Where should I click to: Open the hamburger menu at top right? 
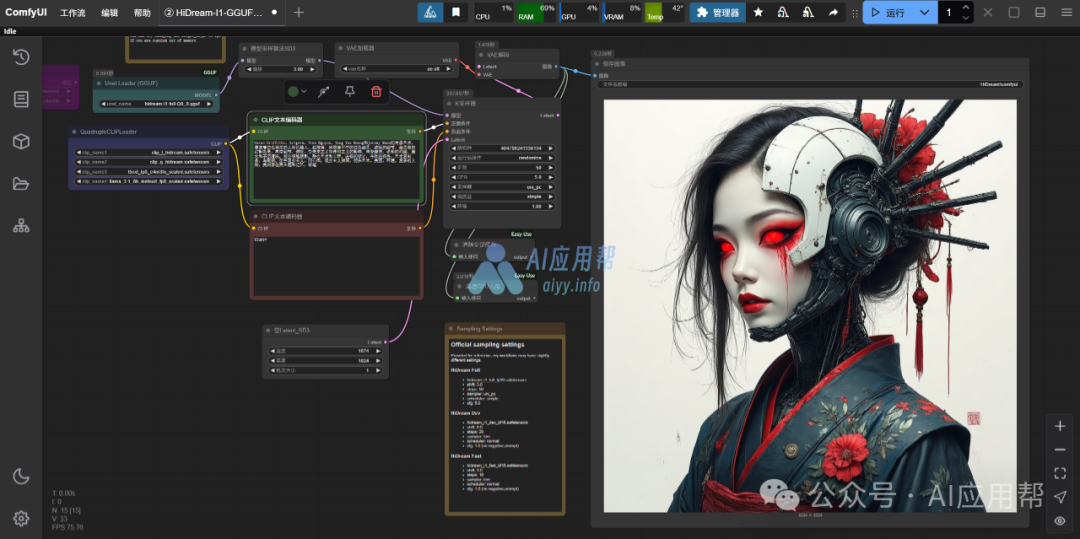[1066, 12]
